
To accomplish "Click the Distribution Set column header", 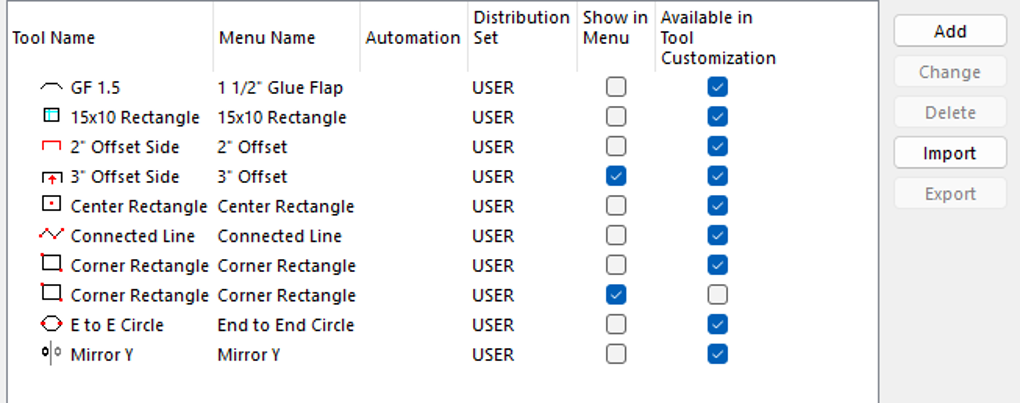I will 522,28.
